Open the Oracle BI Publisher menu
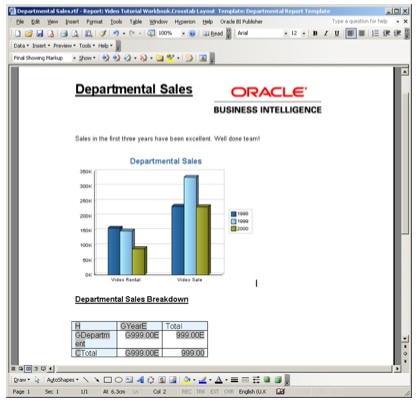Screen dimensions: 417x407 pyautogui.click(x=241, y=22)
